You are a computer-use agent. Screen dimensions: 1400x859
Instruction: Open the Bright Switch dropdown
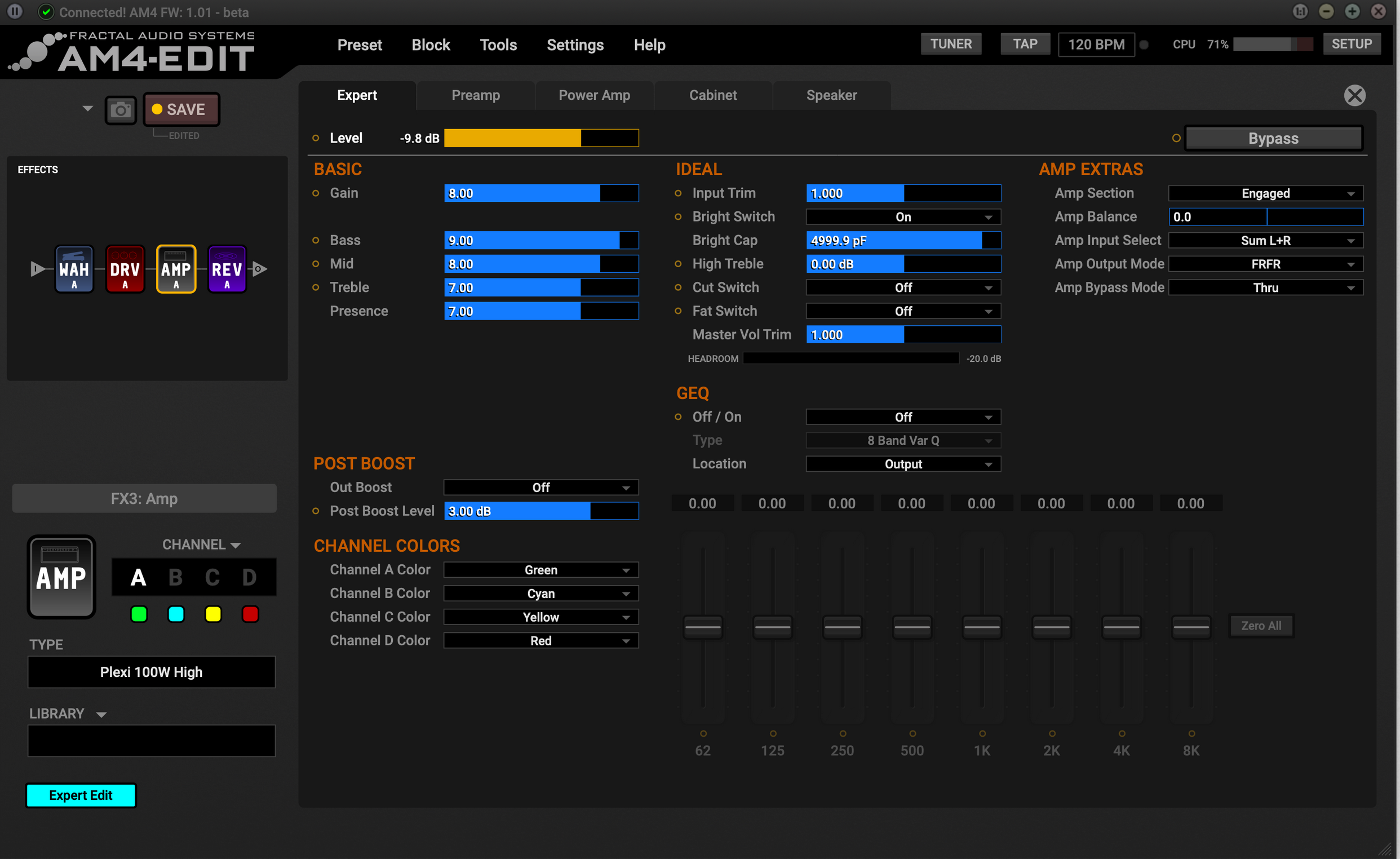point(903,217)
